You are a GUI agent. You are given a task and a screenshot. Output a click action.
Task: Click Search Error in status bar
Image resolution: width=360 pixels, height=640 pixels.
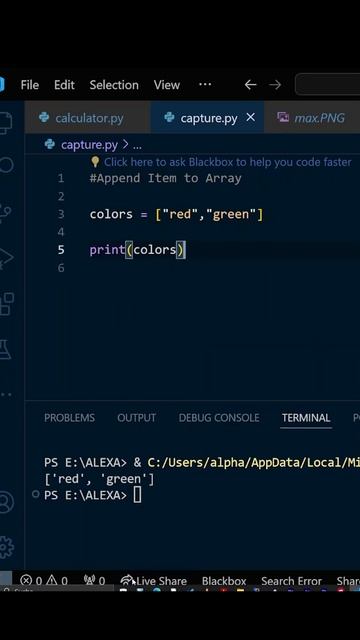tap(291, 581)
